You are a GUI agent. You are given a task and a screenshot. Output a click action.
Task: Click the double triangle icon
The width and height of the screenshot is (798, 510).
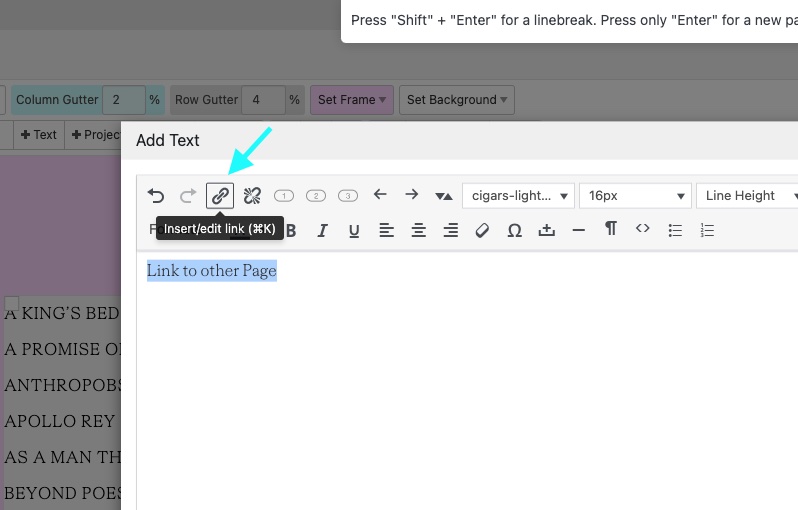[444, 196]
